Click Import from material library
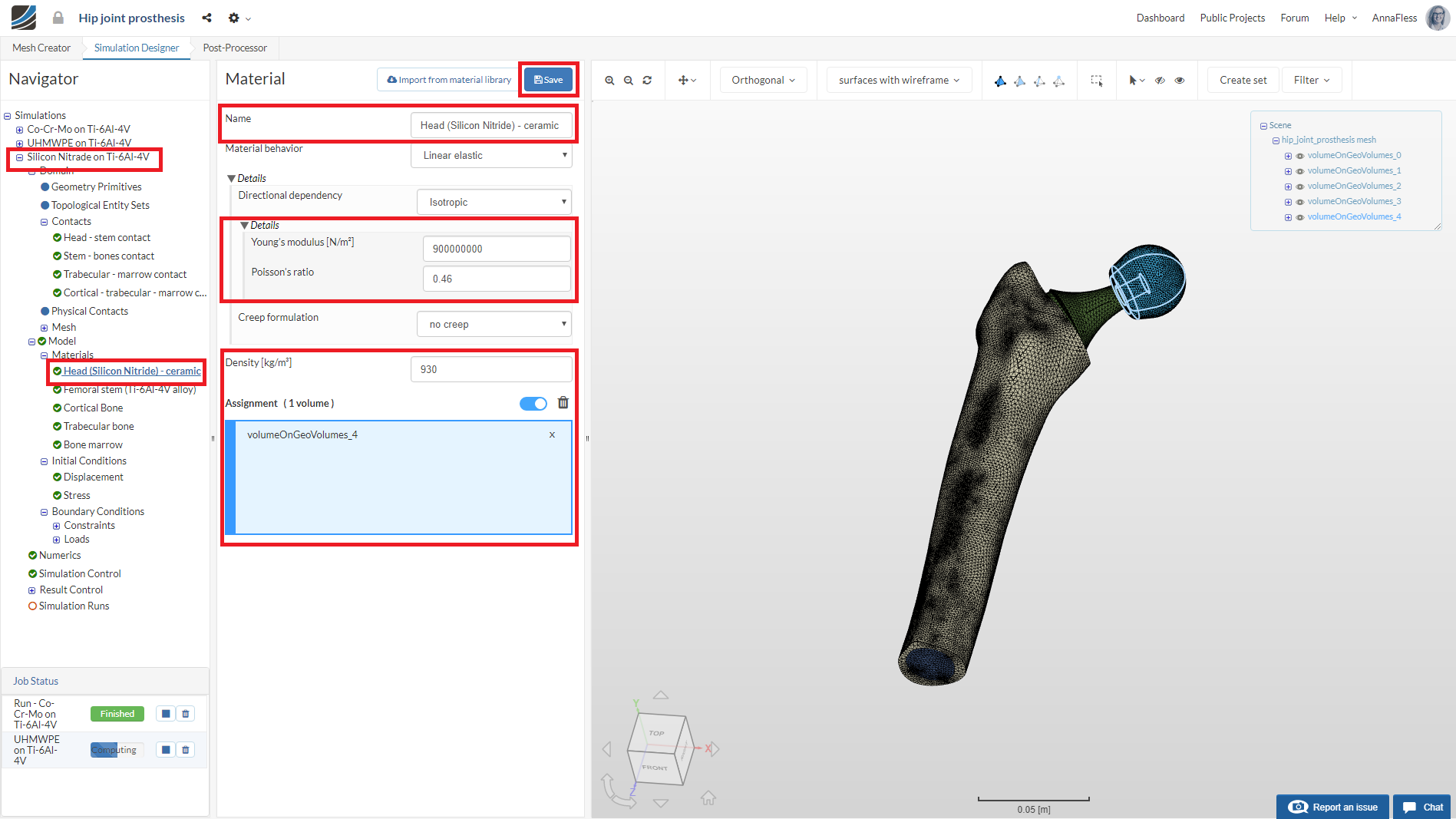 449,80
